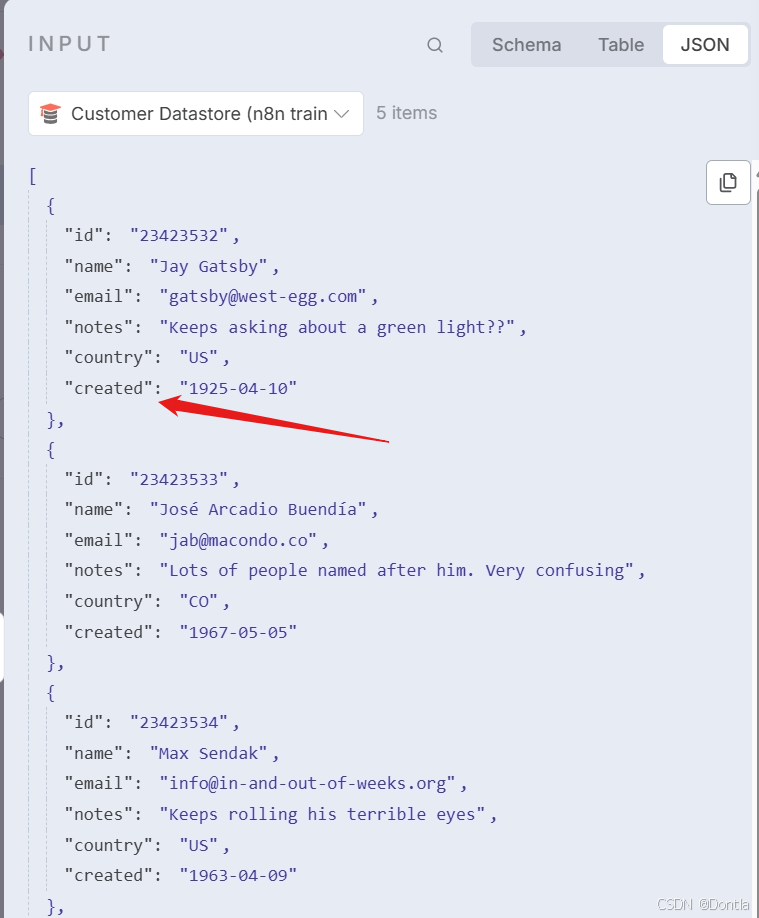Switch to the Table view tab
The width and height of the screenshot is (759, 918).
[x=621, y=44]
